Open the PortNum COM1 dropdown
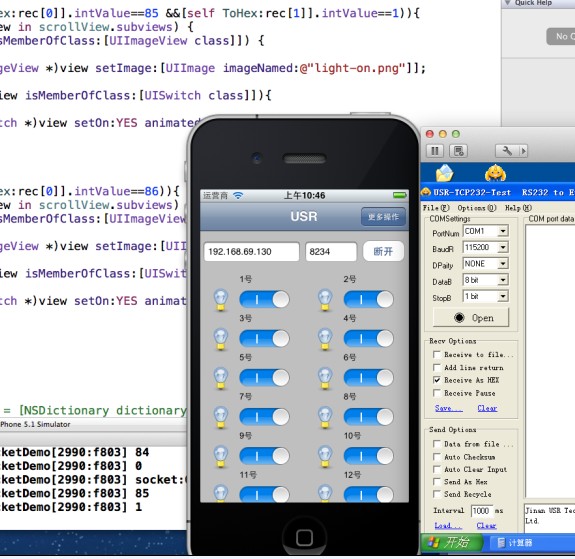This screenshot has height=559, width=575. point(503,231)
